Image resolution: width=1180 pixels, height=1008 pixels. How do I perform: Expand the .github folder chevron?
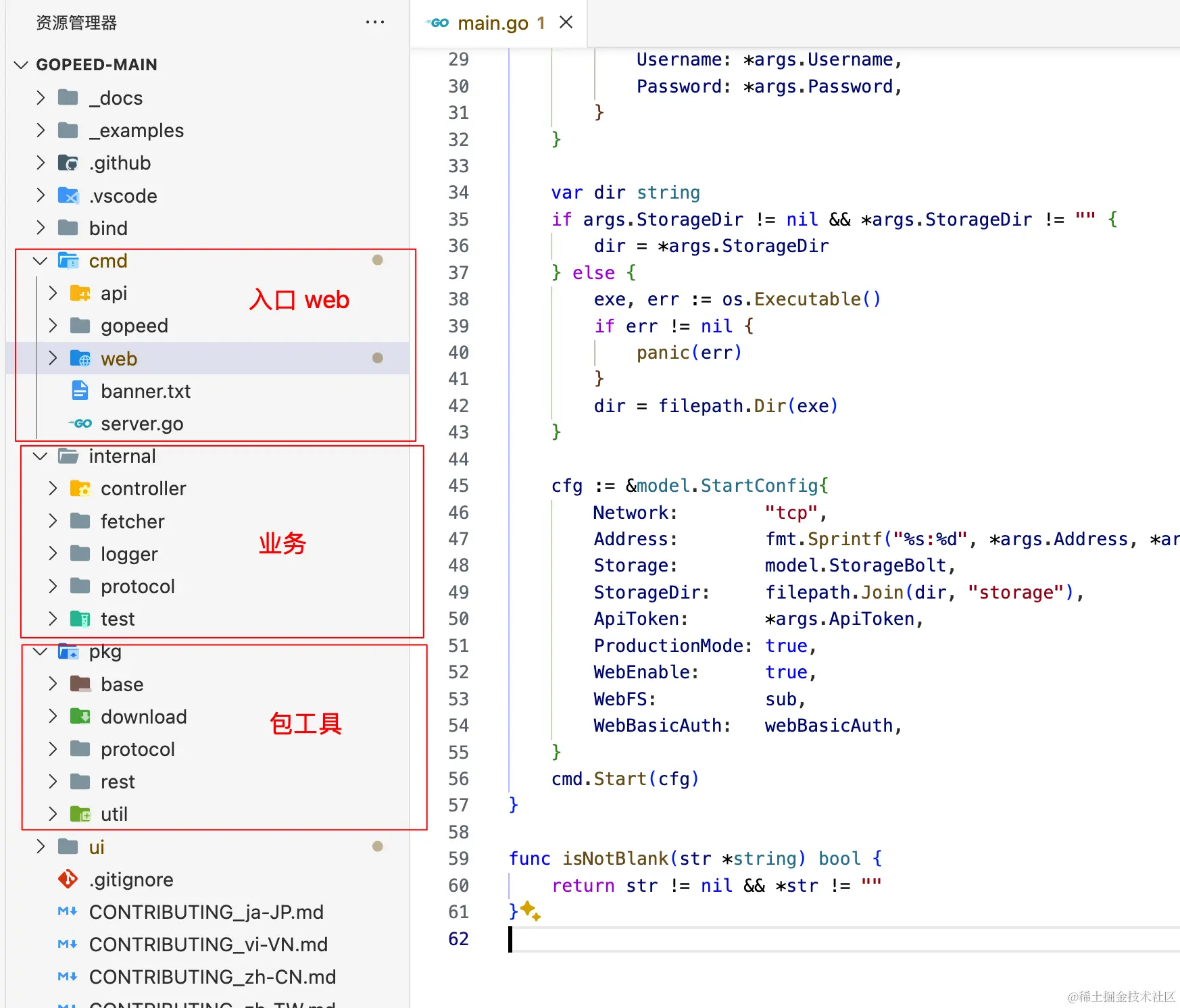click(41, 163)
